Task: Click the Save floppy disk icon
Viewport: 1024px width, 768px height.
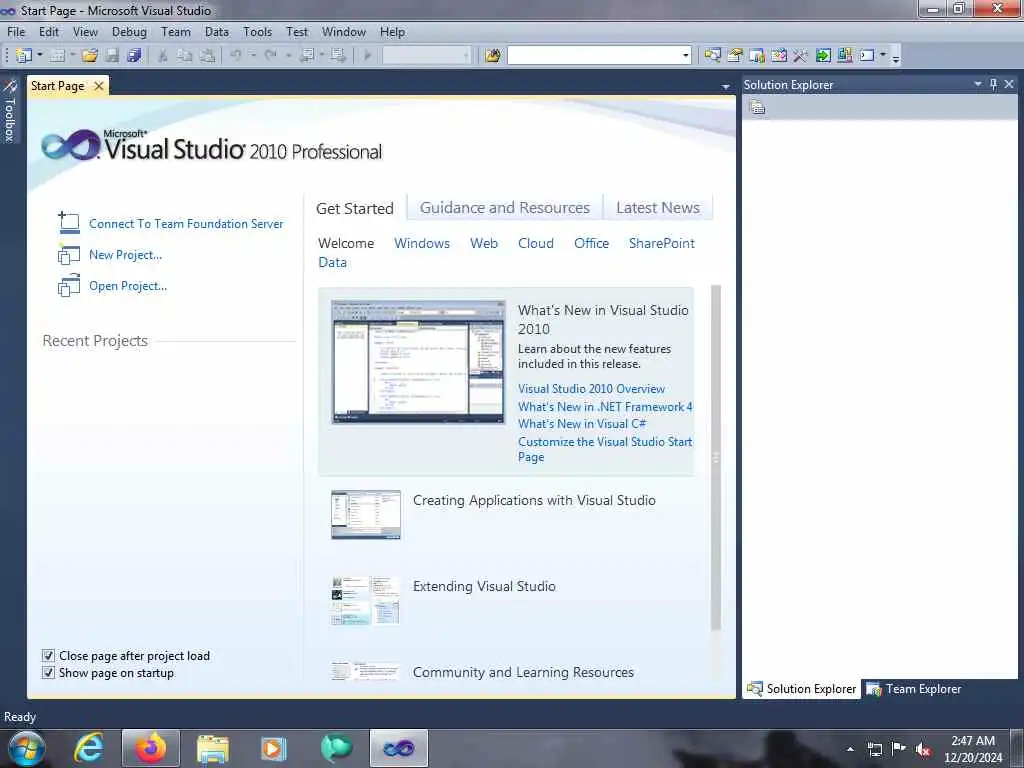Action: pos(112,56)
